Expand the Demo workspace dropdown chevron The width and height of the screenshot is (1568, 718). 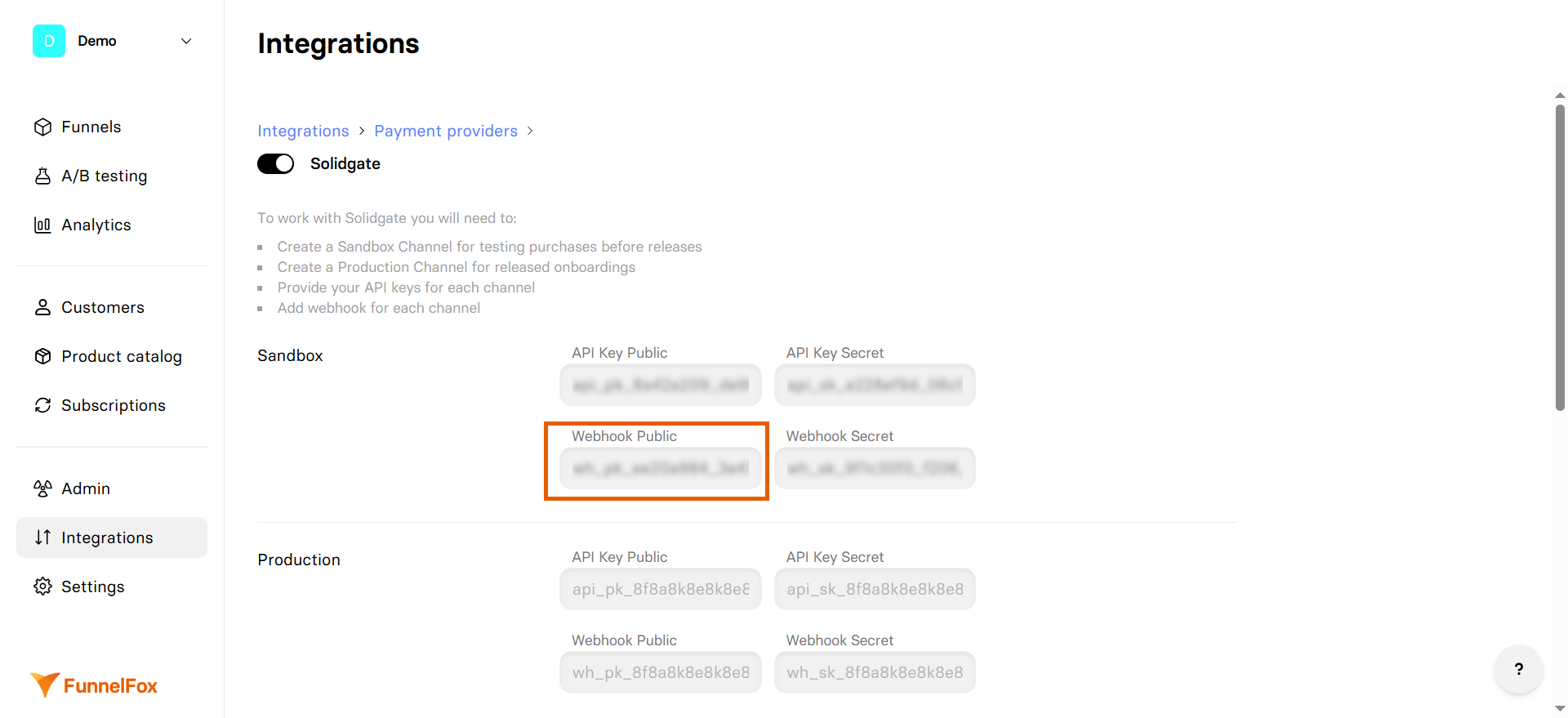186,41
